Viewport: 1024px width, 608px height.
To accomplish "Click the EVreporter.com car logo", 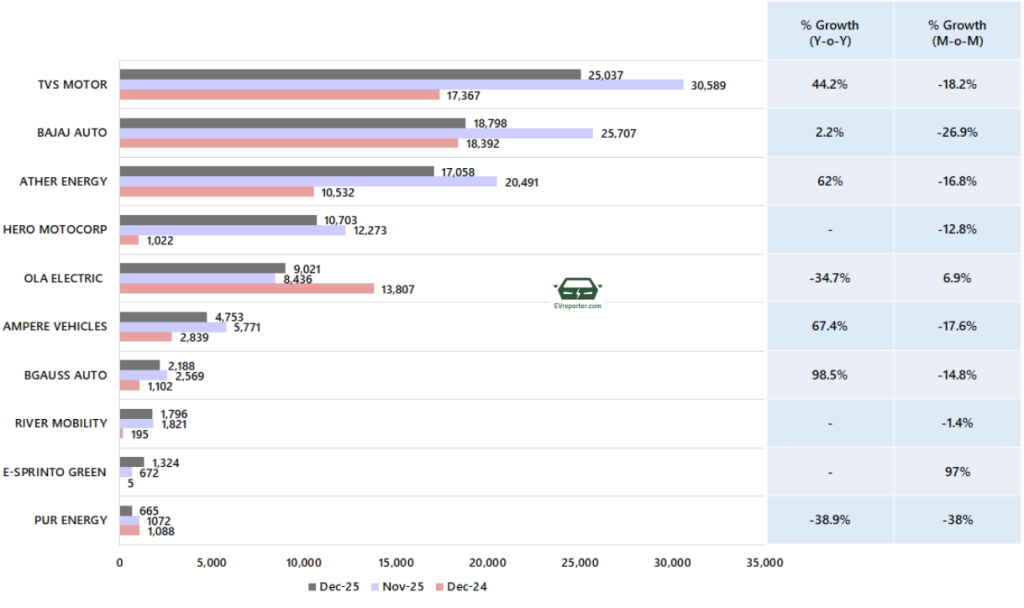I will [577, 291].
